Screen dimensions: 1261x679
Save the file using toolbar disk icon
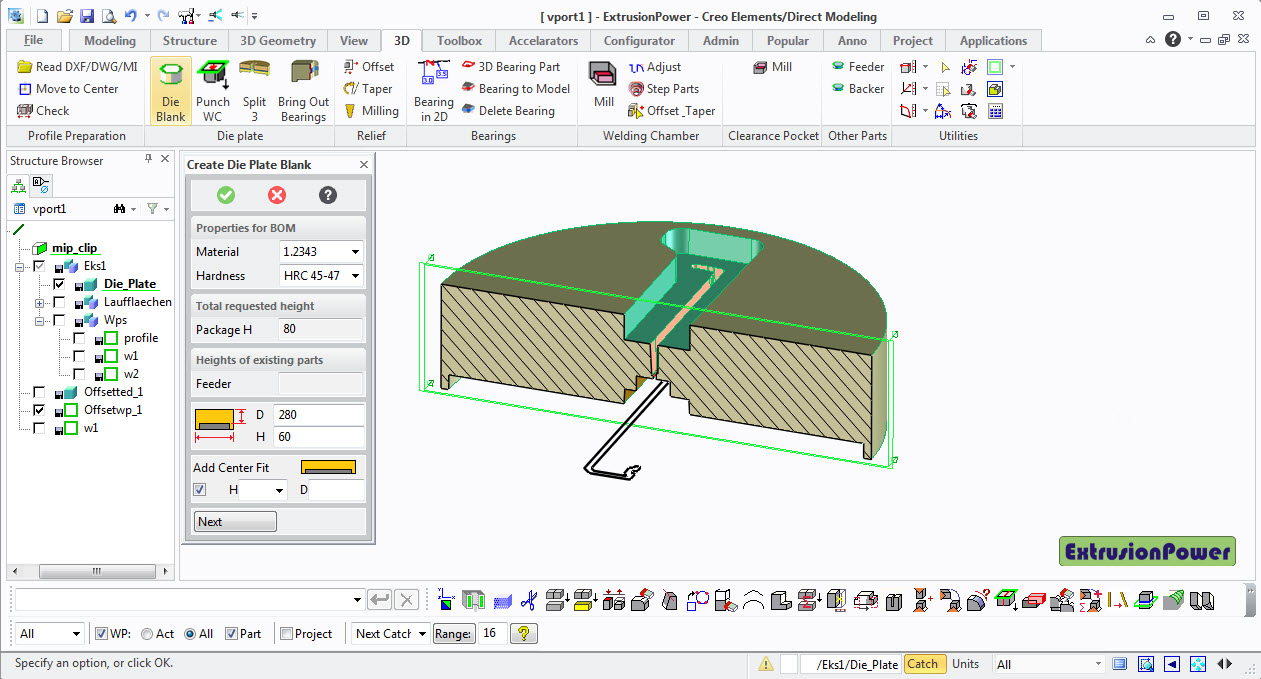coord(86,16)
